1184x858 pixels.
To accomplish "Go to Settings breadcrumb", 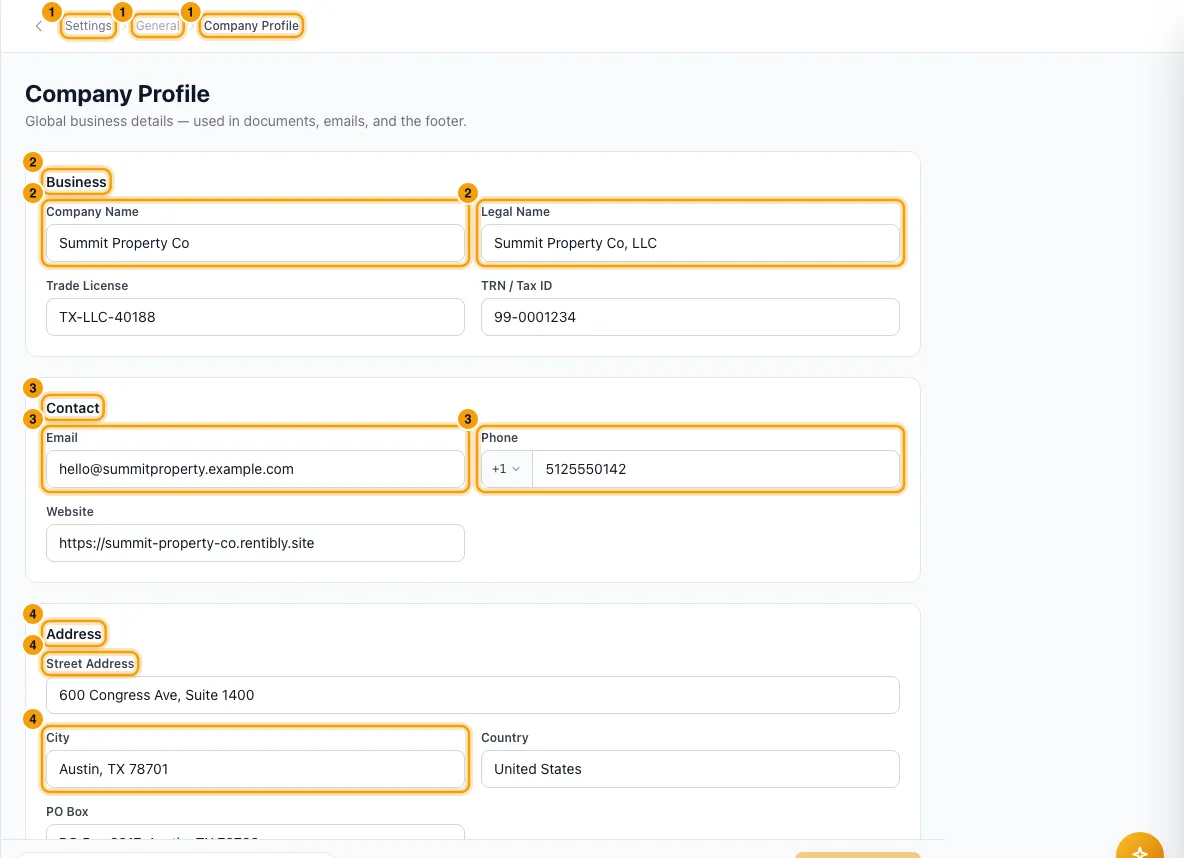I will [x=88, y=26].
